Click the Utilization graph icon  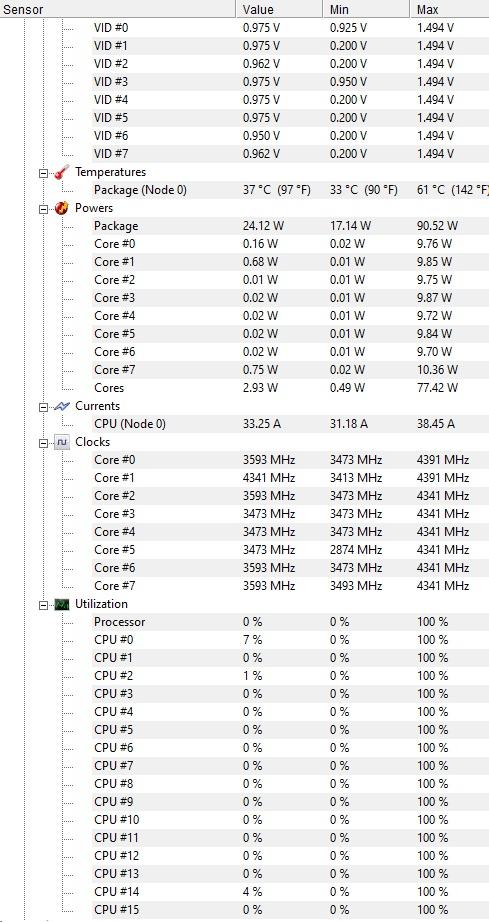point(62,604)
